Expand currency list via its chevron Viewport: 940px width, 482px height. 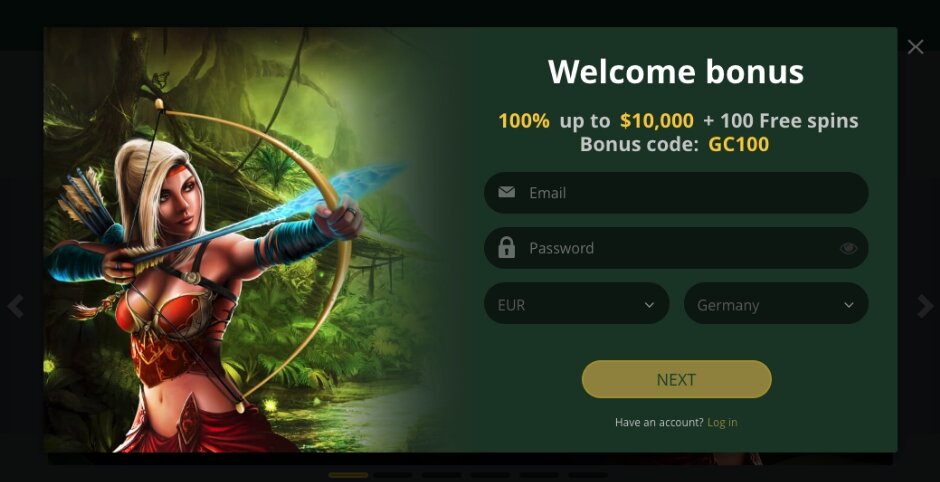(x=649, y=305)
